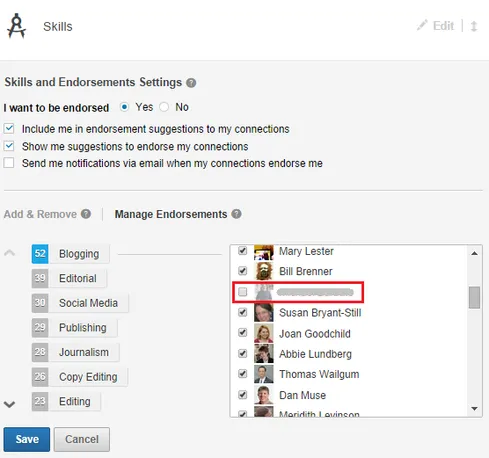Viewport: 489px width, 458px height.
Task: Click the endorsers list scroll-up arrow
Action: [475, 253]
